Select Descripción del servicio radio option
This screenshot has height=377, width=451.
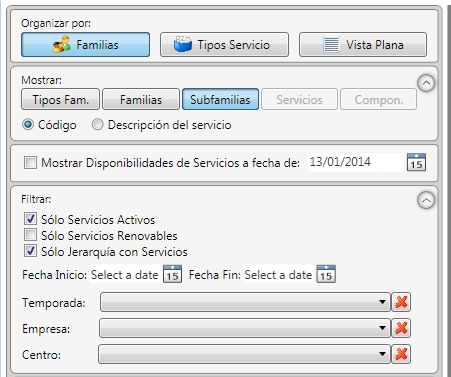click(x=97, y=125)
